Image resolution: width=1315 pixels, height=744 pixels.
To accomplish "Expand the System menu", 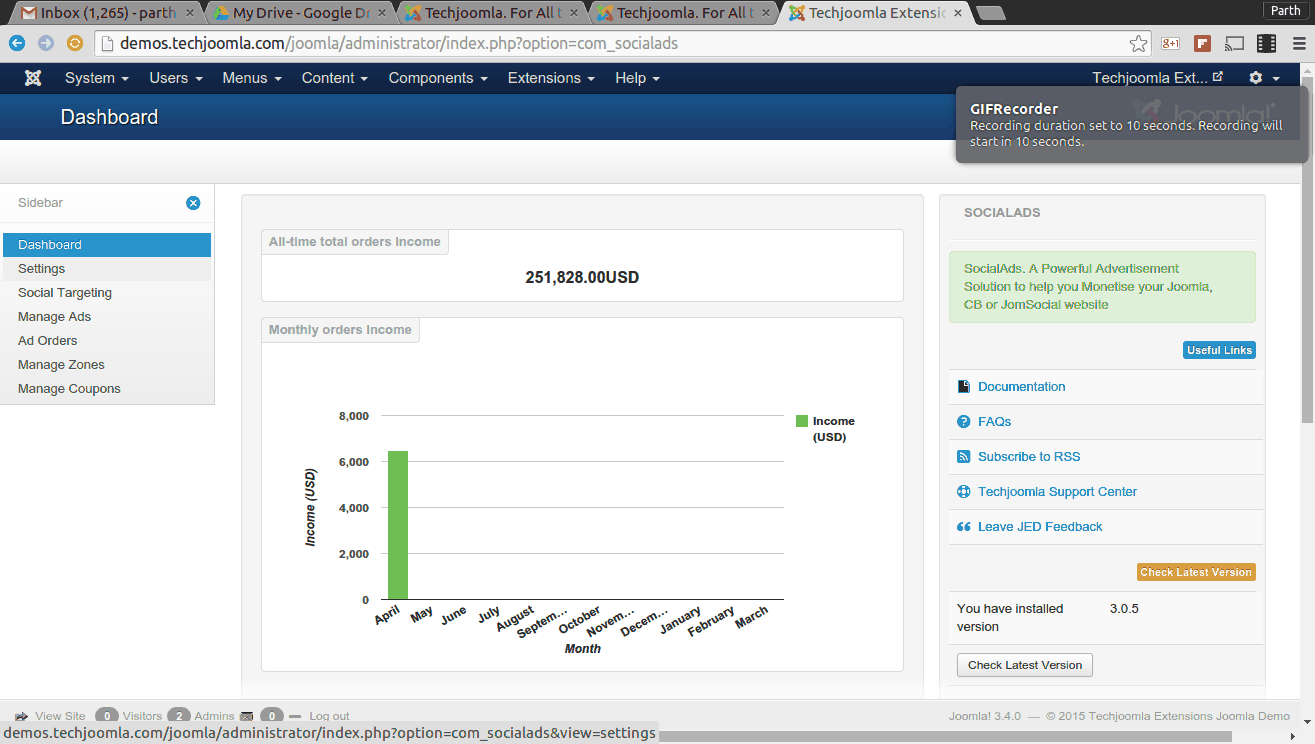I will [x=96, y=78].
